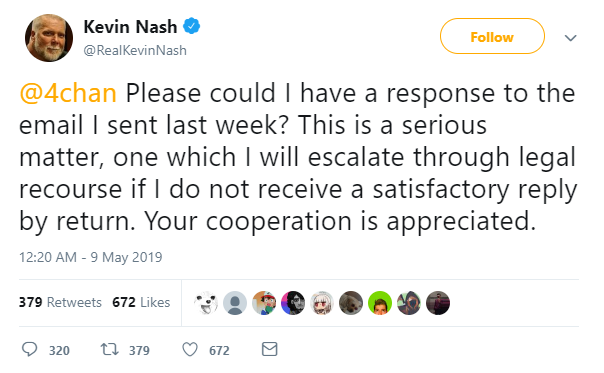Click the red cap cartoon avatar
The image size is (604, 373).
pyautogui.click(x=264, y=302)
